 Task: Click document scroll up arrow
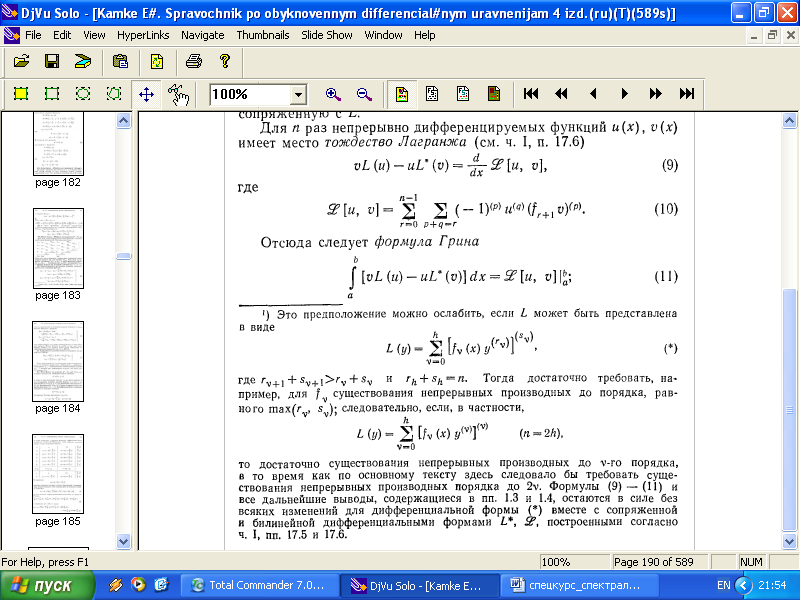click(x=789, y=120)
